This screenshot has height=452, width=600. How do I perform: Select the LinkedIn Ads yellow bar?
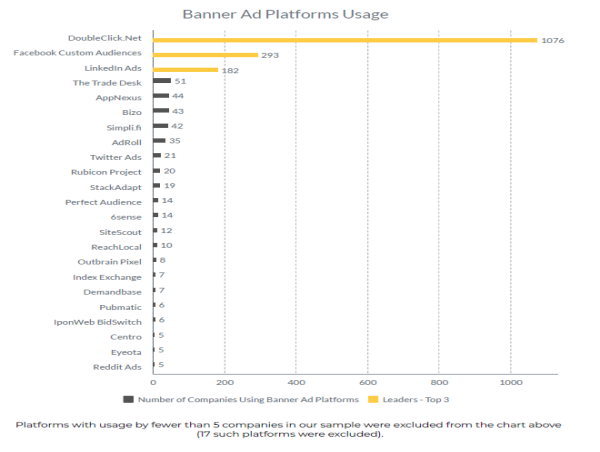tap(186, 70)
